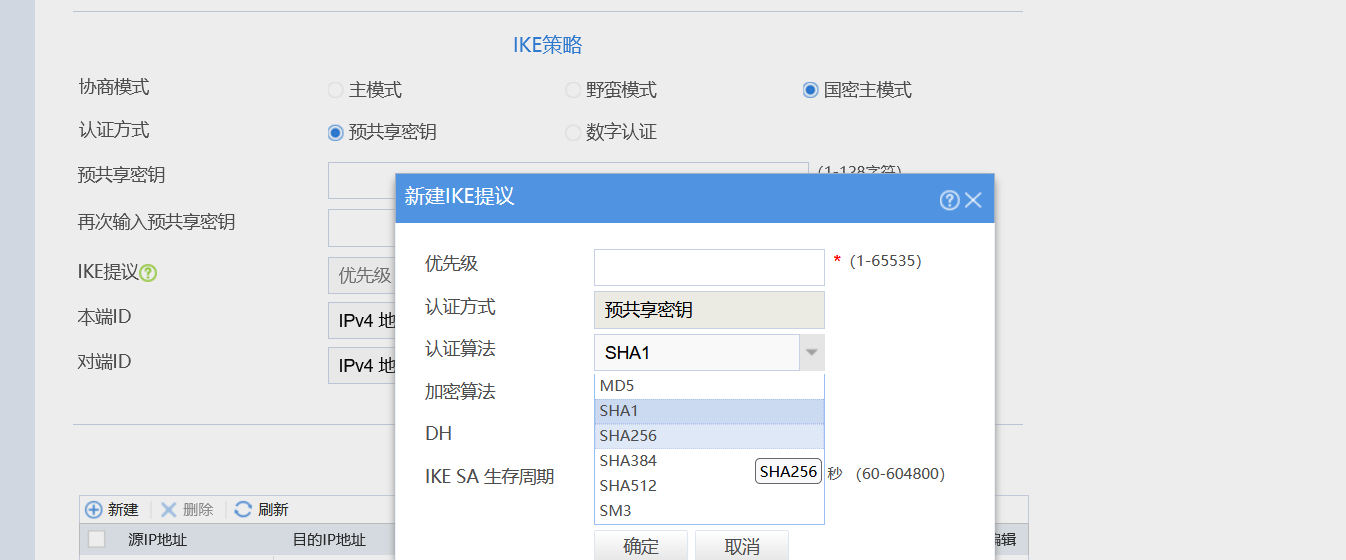Close the 新建IKE提议 dialog

tap(973, 200)
